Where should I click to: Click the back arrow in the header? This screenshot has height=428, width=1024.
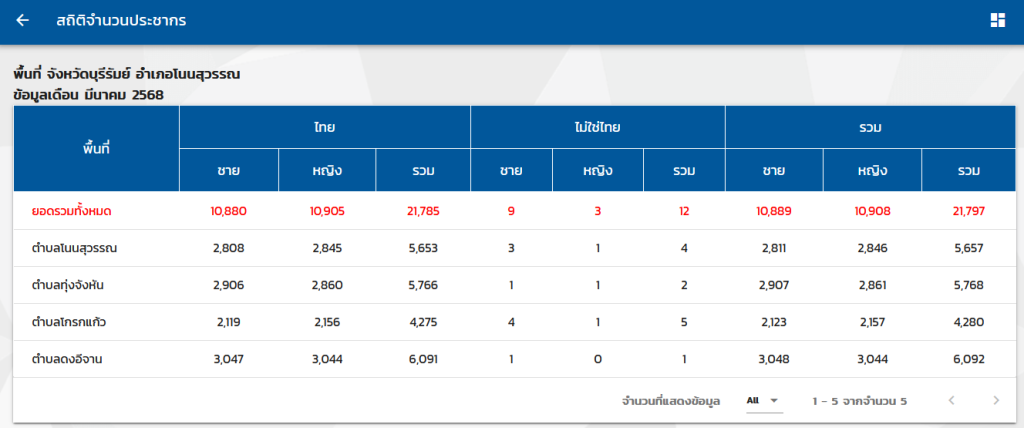(x=23, y=20)
